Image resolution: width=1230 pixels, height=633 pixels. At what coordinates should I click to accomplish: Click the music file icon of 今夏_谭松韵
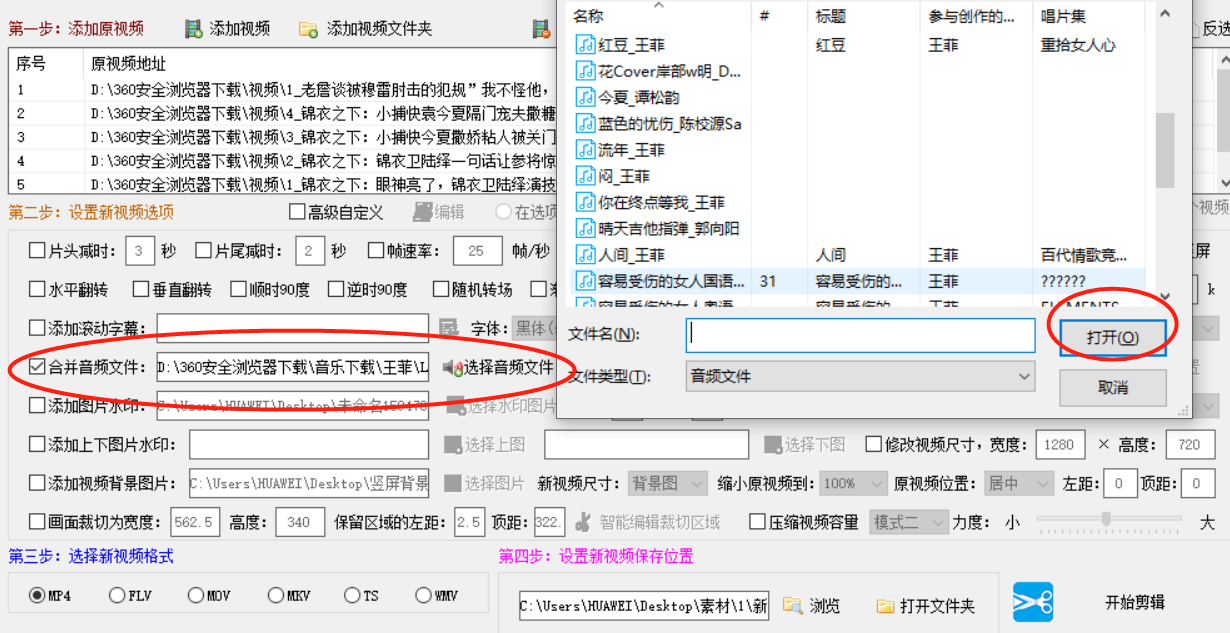[585, 97]
